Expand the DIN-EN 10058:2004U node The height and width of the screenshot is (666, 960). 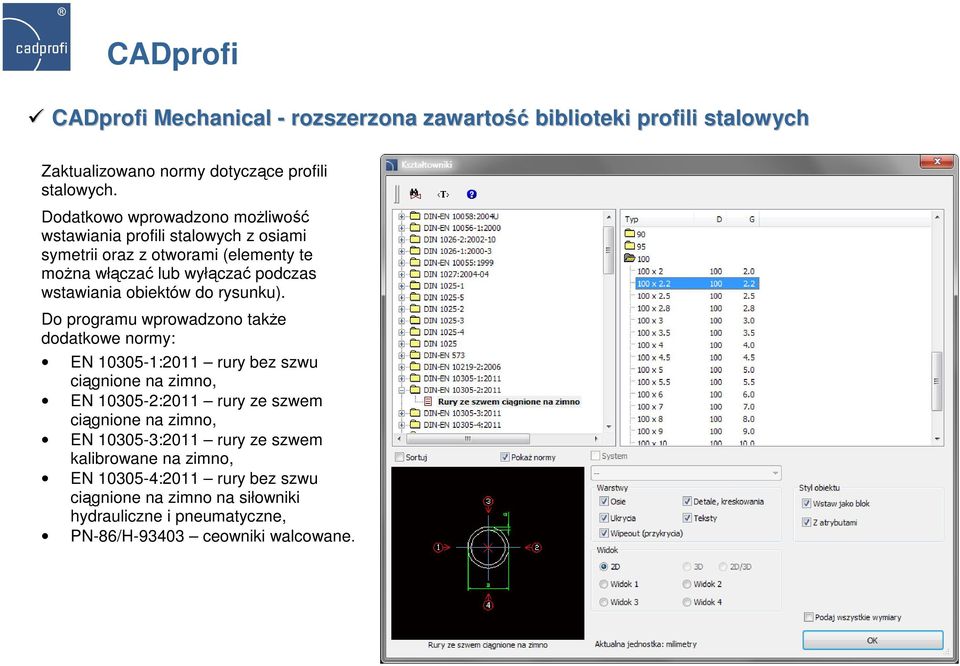click(x=402, y=216)
